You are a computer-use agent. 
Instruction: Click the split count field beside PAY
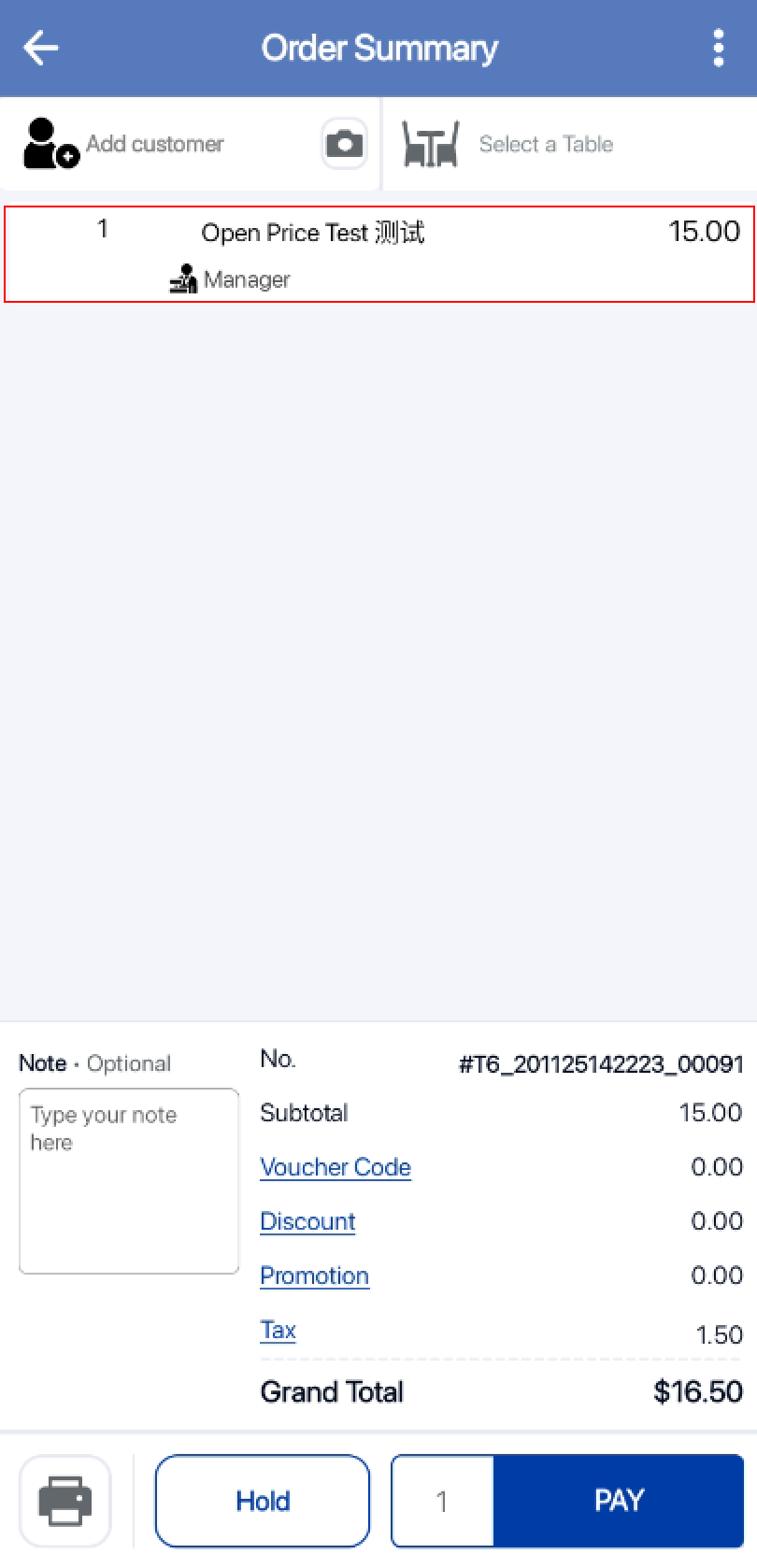pyautogui.click(x=442, y=1501)
